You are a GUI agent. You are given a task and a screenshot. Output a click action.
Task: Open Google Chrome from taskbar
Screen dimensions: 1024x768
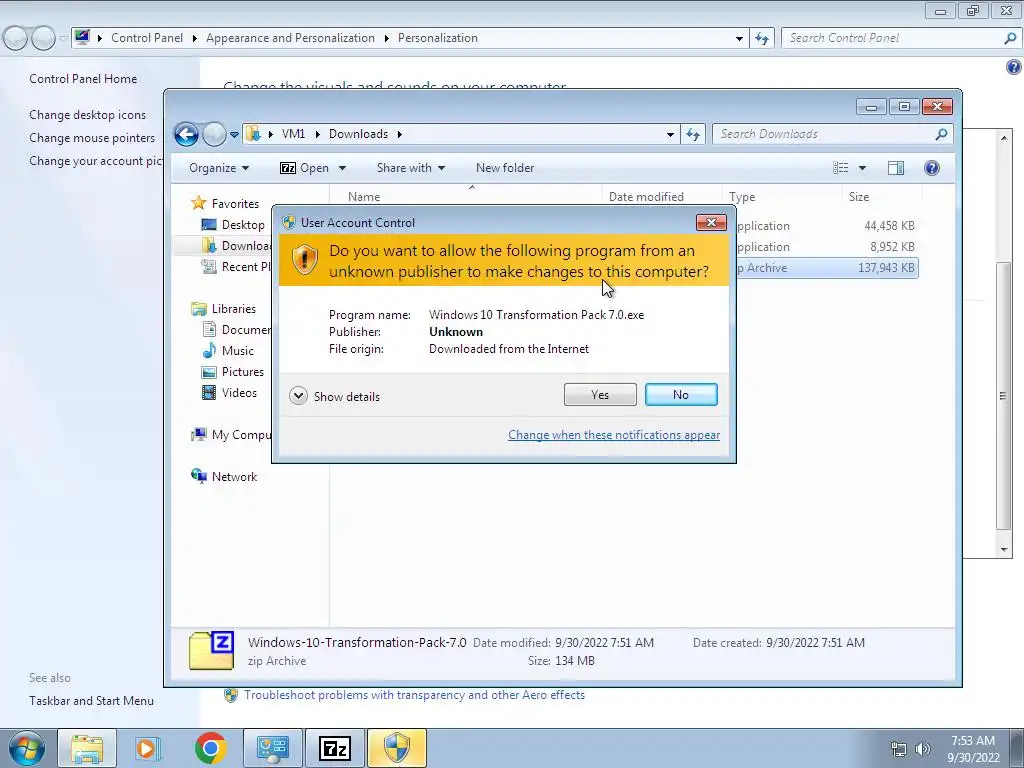(210, 748)
